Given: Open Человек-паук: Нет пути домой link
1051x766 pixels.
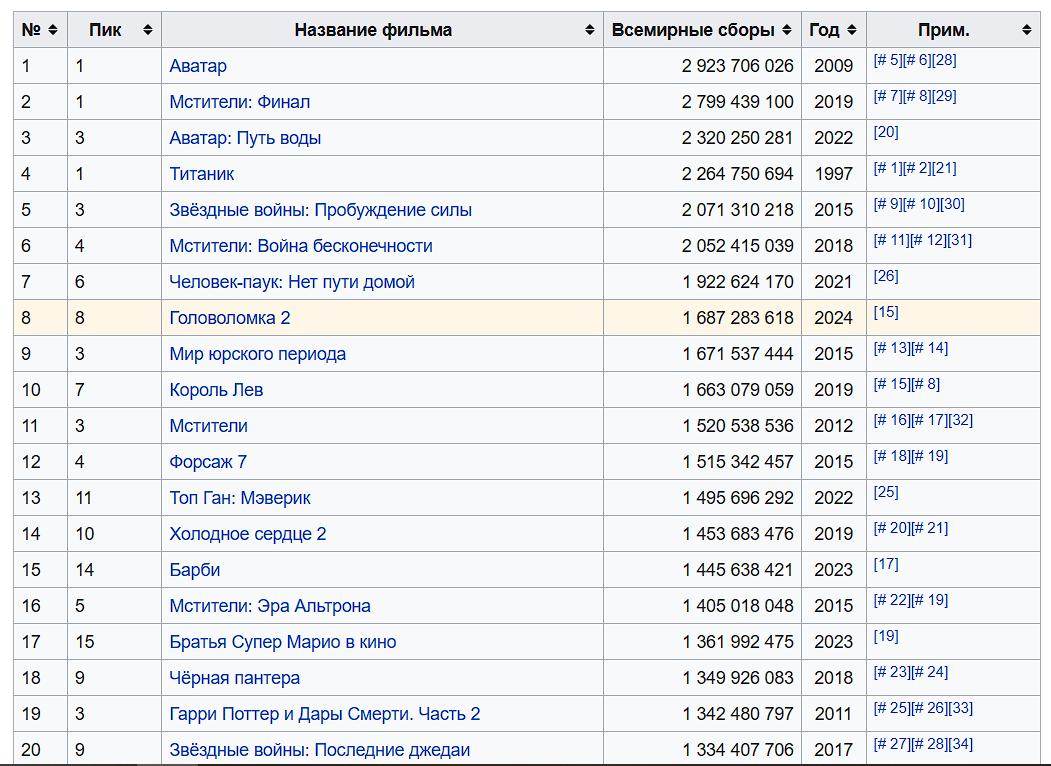Looking at the screenshot, I should (x=292, y=282).
